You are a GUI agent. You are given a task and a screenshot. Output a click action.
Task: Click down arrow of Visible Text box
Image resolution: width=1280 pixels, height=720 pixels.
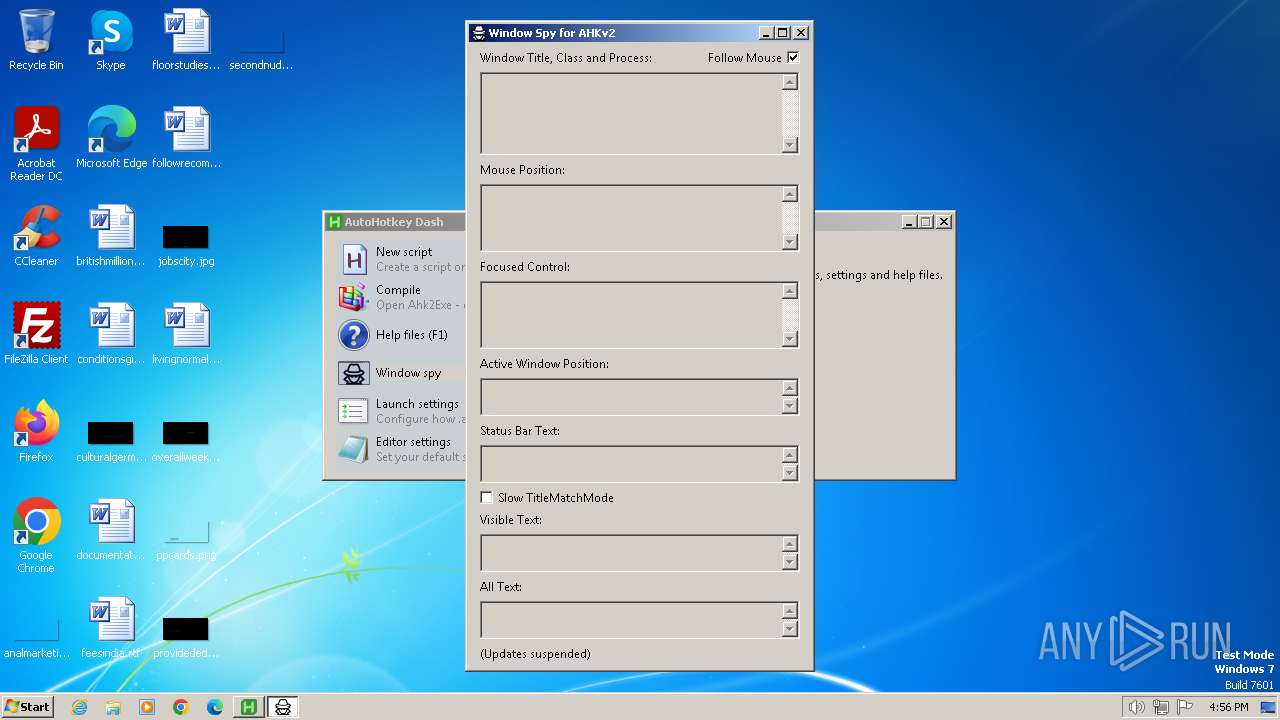tap(790, 562)
